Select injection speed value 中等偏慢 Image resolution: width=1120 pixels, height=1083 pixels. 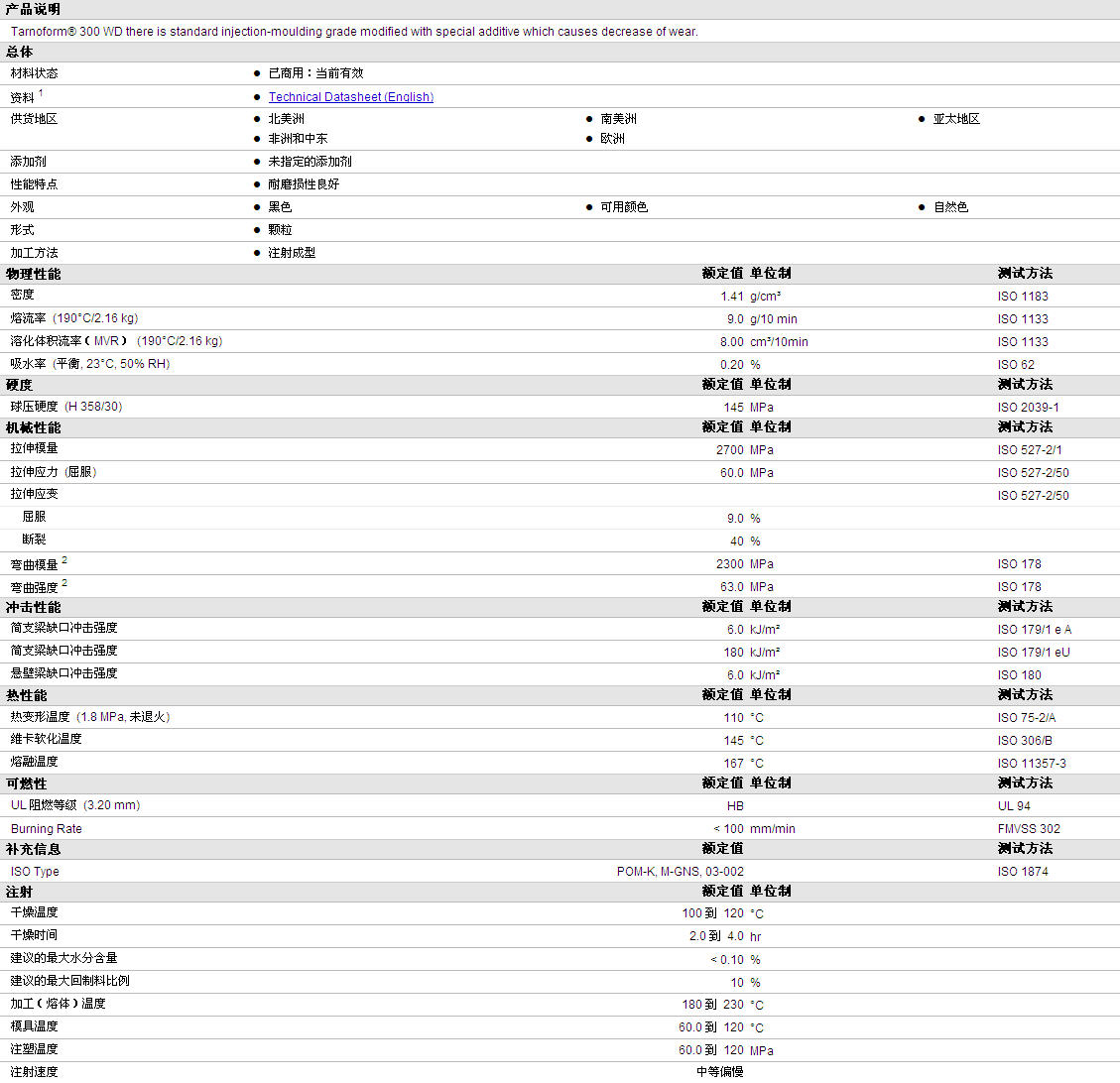[720, 1072]
